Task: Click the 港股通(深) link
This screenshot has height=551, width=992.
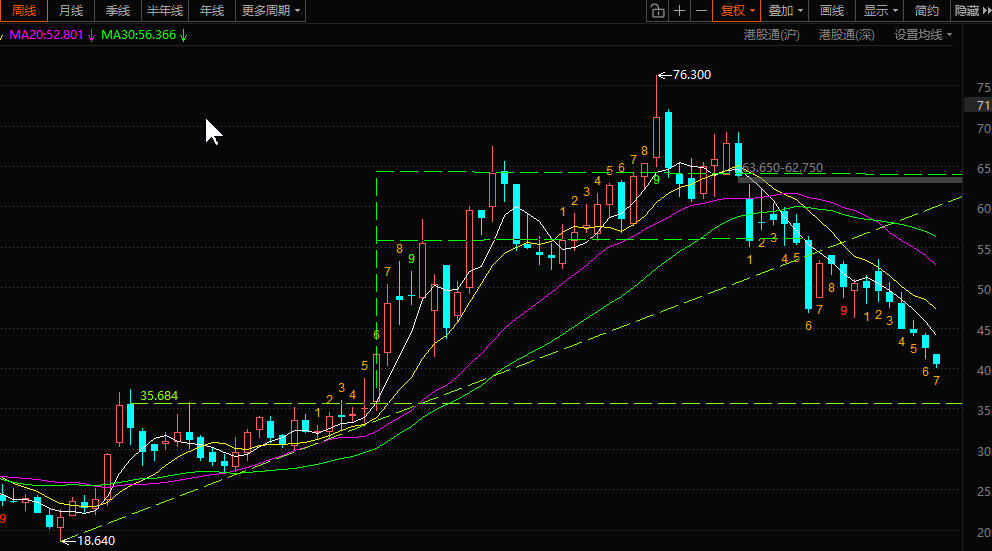Action: point(846,35)
